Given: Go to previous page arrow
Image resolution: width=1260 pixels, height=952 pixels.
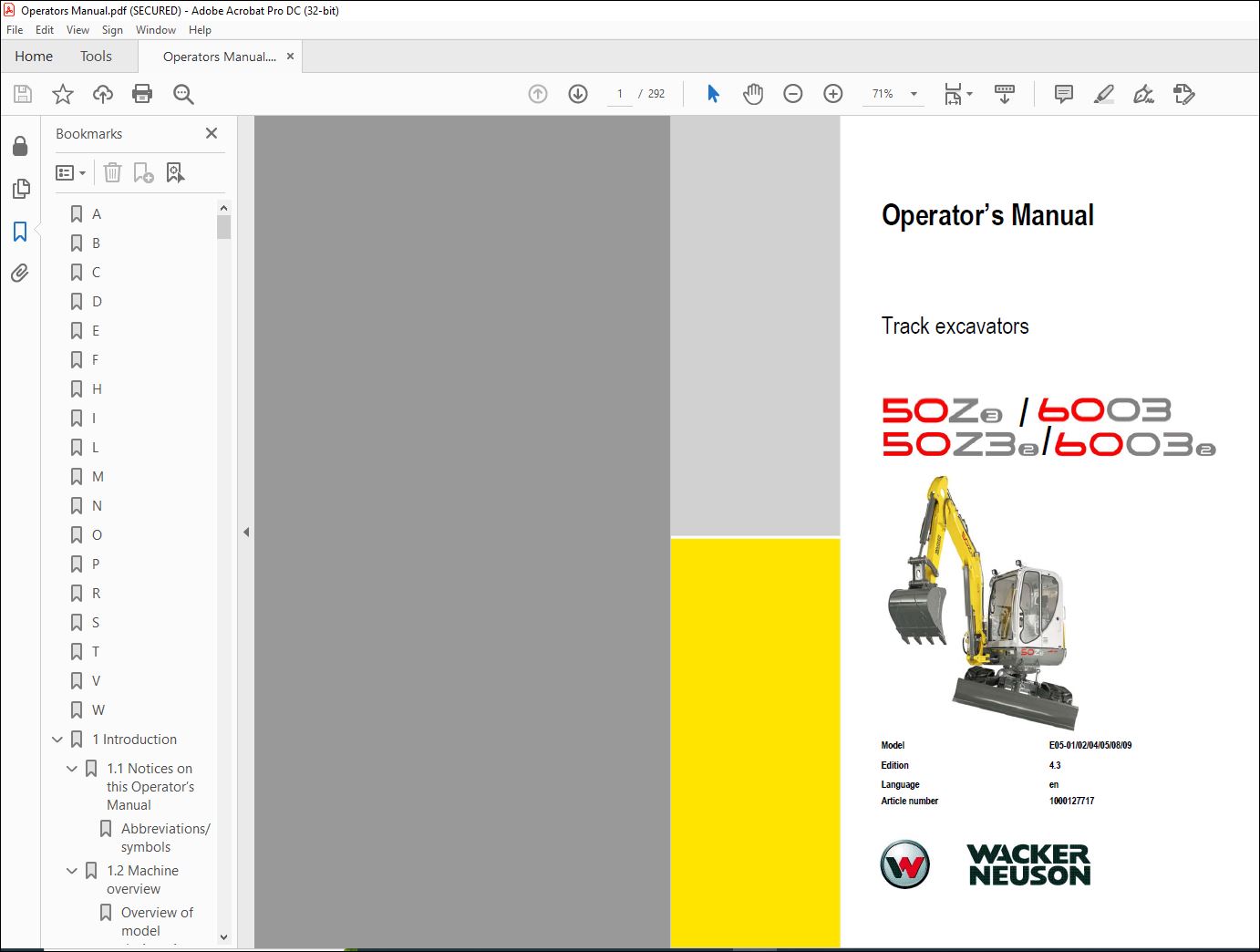Looking at the screenshot, I should 538,94.
